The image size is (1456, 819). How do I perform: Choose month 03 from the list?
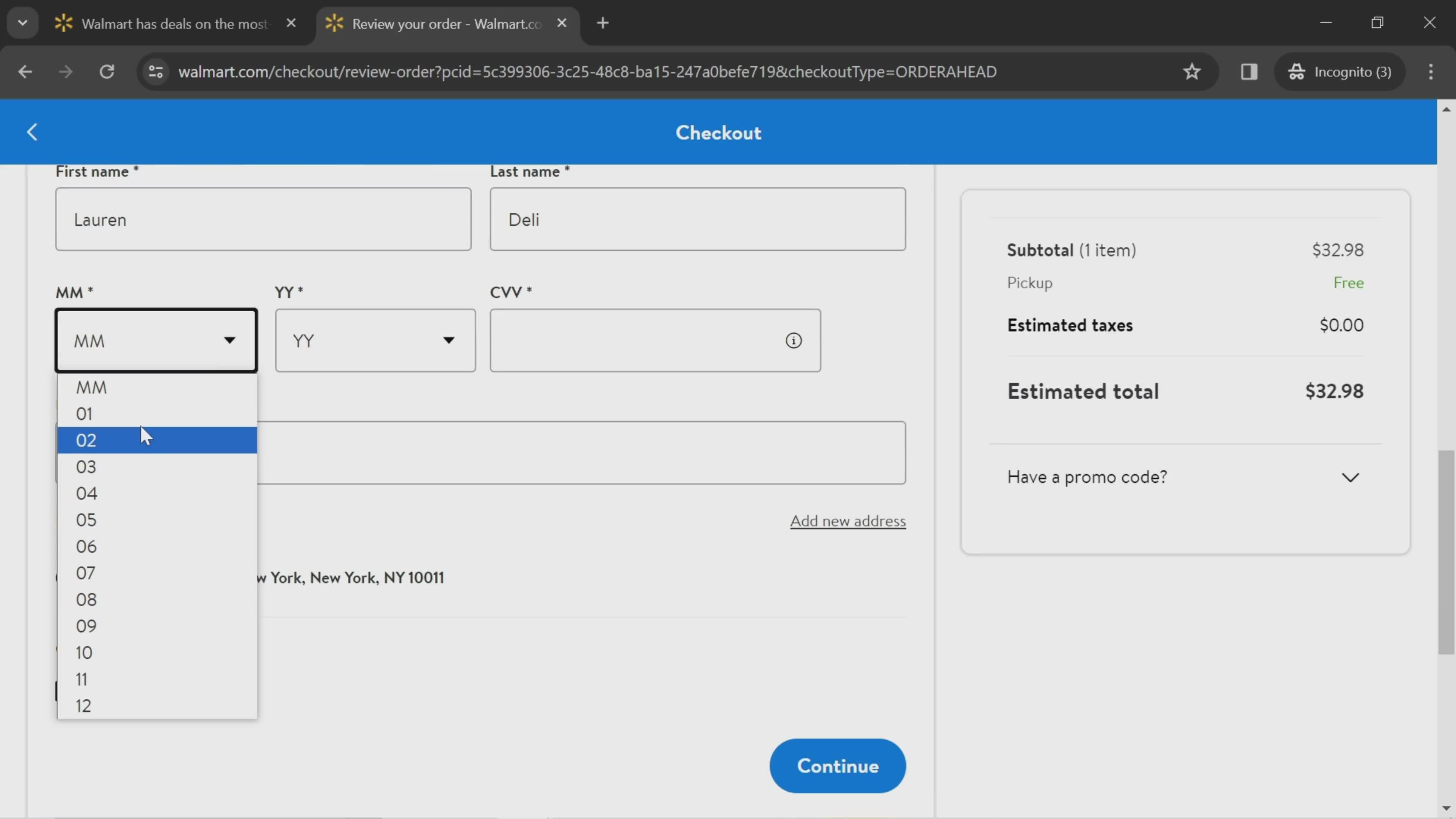157,467
